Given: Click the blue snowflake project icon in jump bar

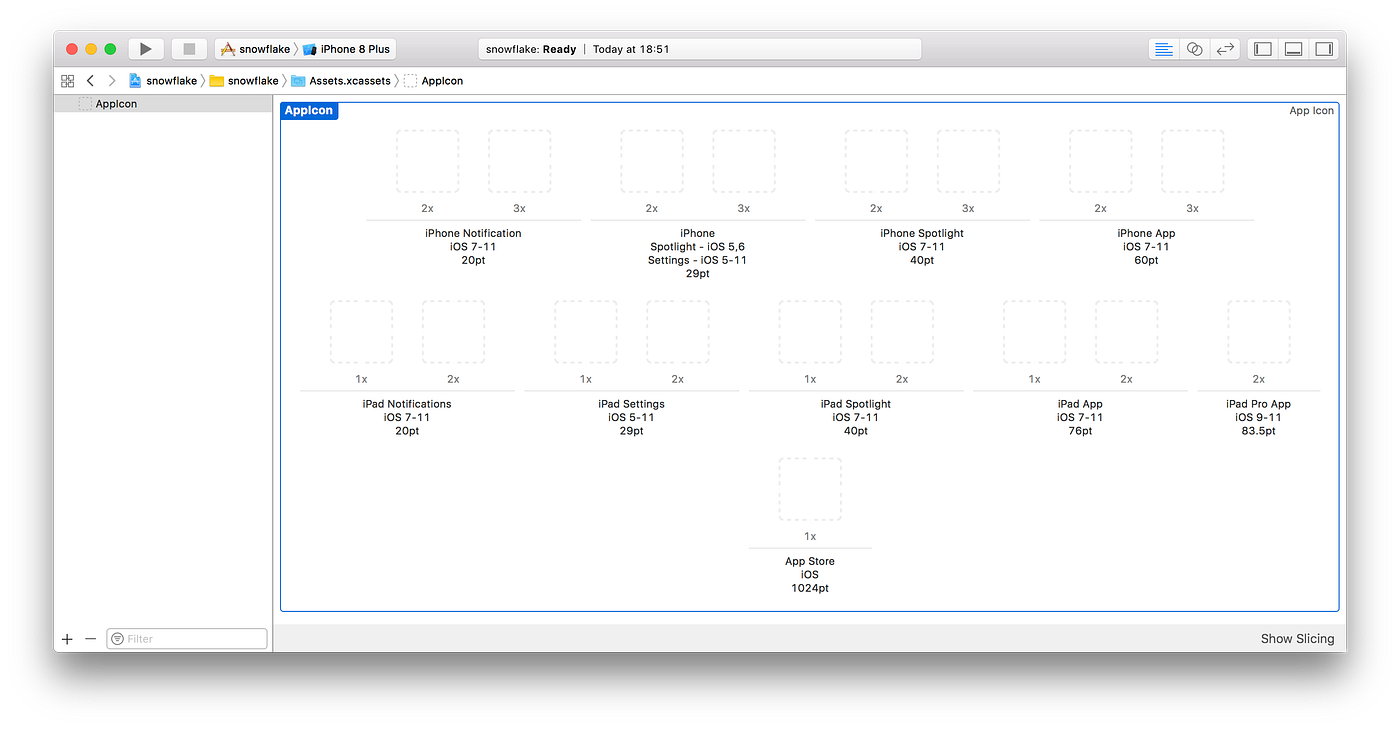Looking at the screenshot, I should pos(135,80).
